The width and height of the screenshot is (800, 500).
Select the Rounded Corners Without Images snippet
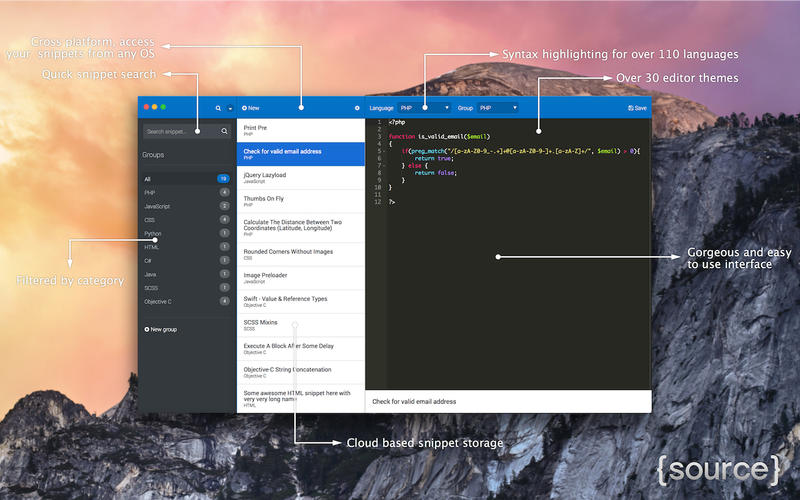pos(301,254)
